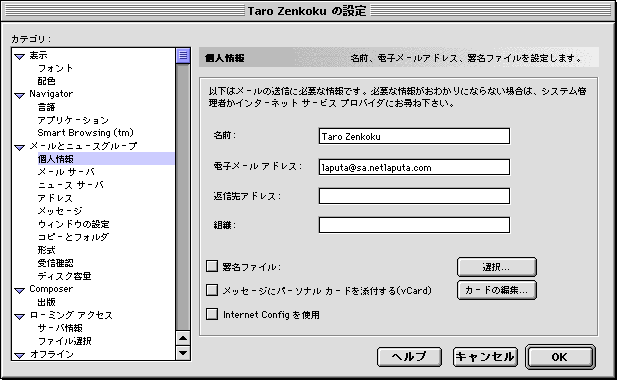This screenshot has width=617, height=380.
Task: Select アプリケーション under Navigator
Action: (73, 120)
